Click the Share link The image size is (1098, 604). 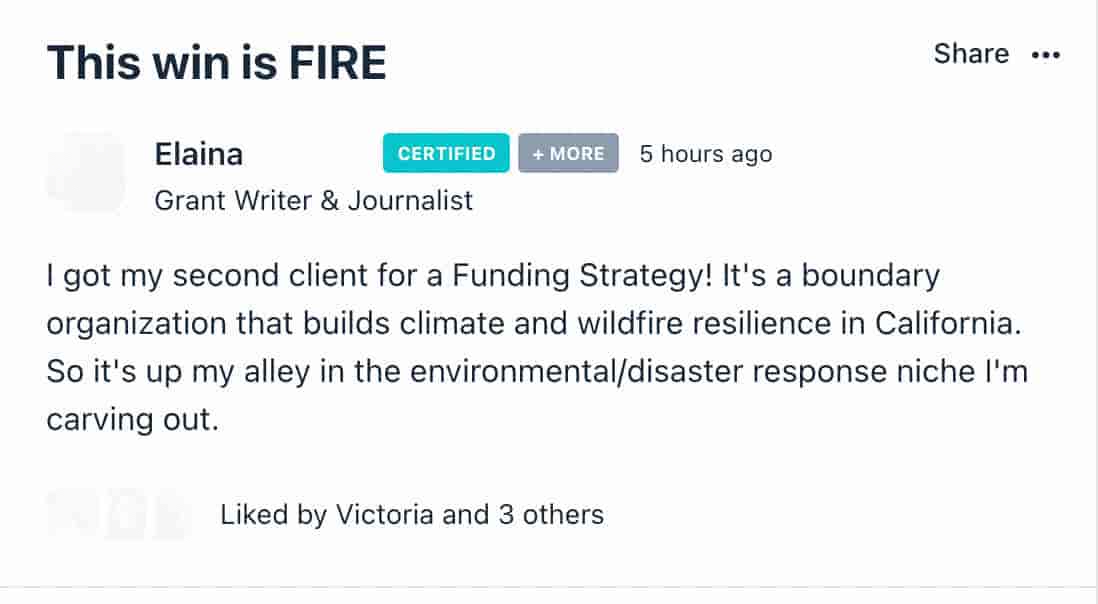[x=971, y=53]
